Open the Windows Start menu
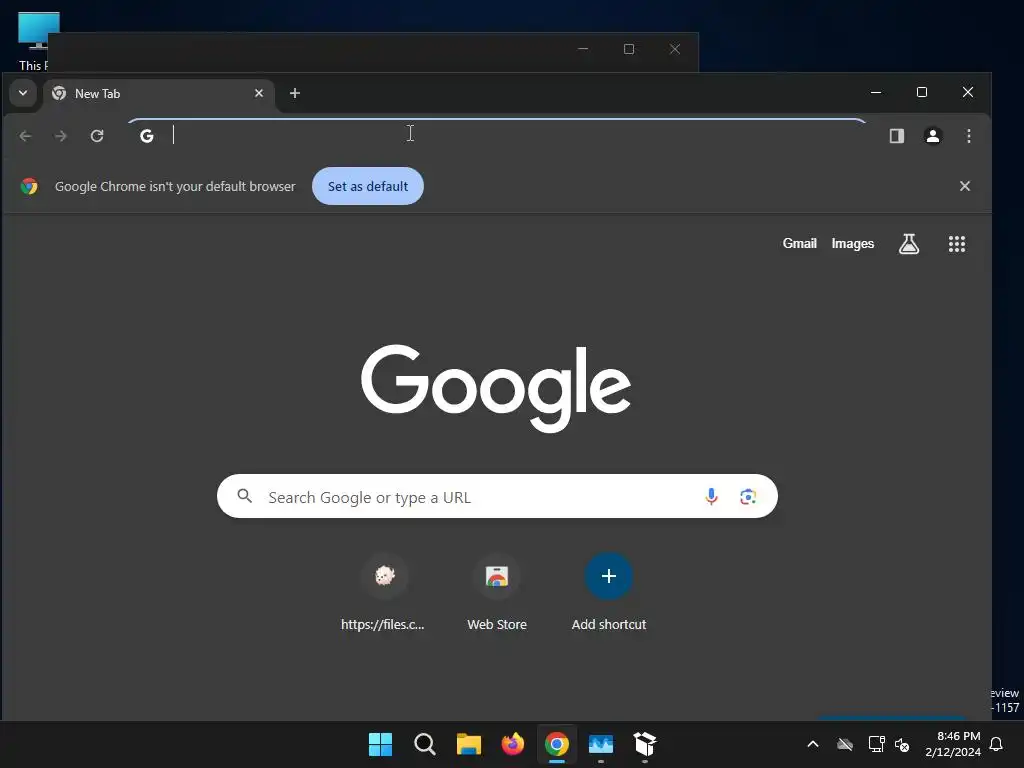The image size is (1024, 768). click(380, 744)
